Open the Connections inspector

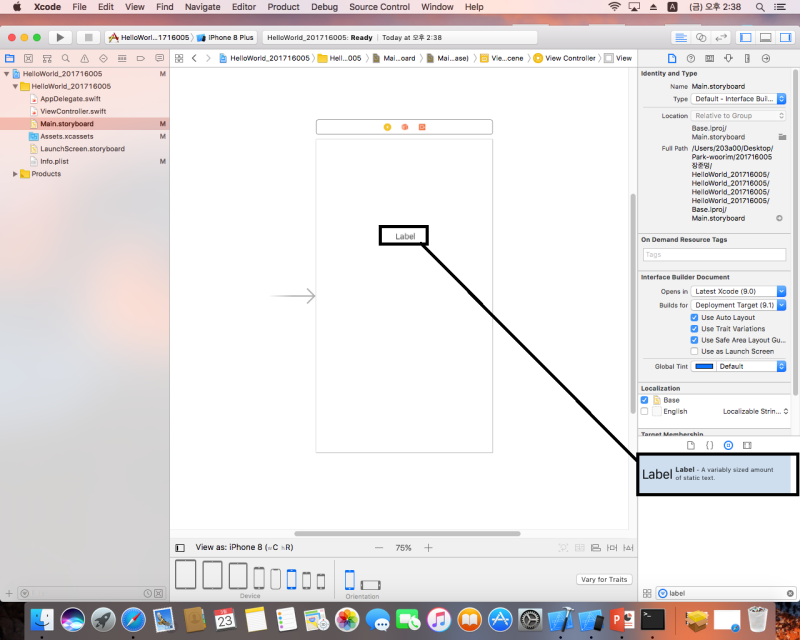coord(766,58)
